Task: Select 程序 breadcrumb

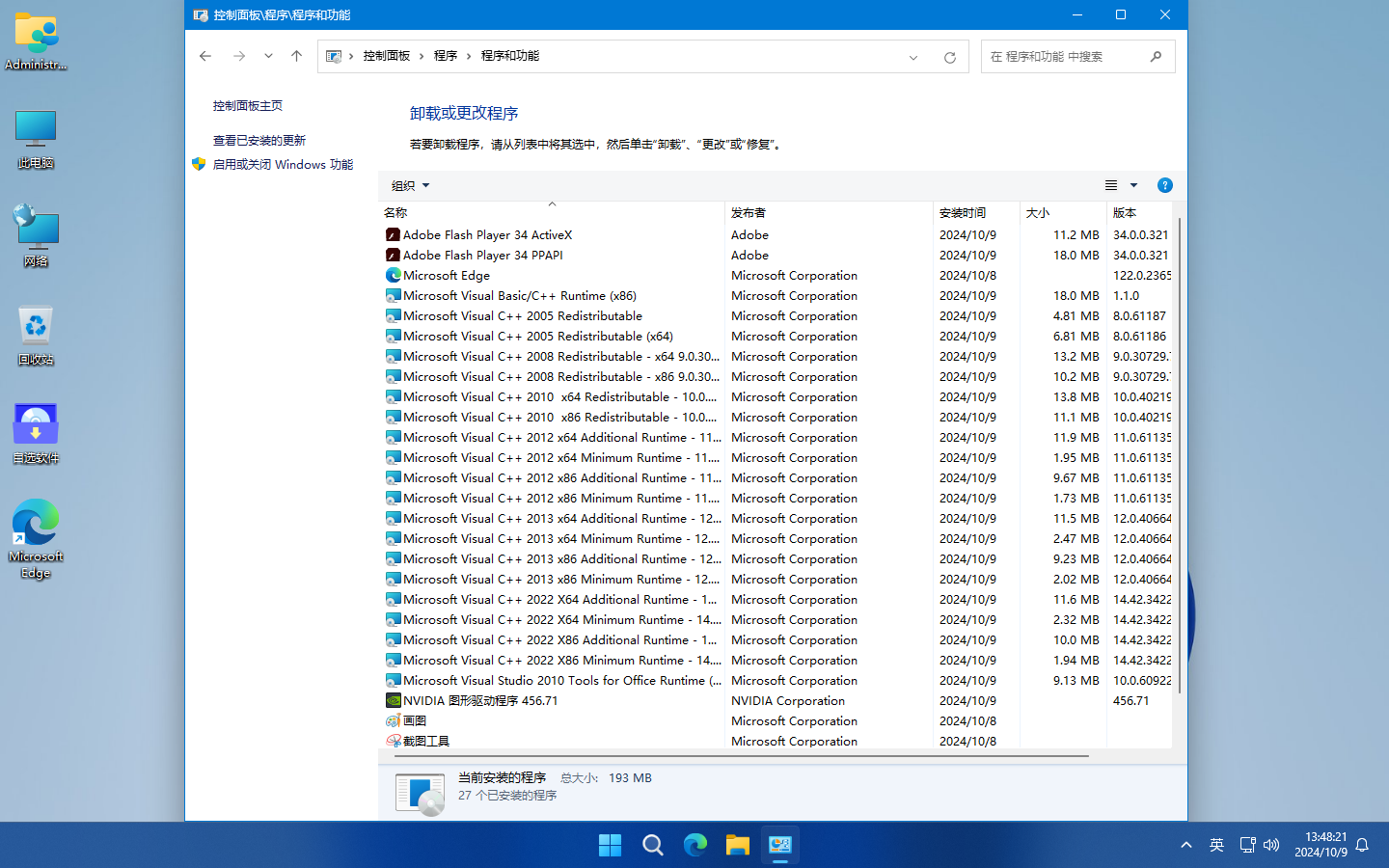Action: point(446,56)
